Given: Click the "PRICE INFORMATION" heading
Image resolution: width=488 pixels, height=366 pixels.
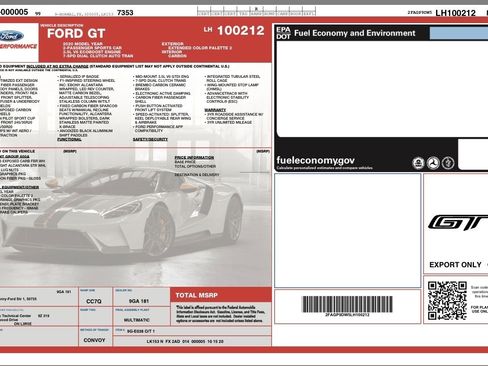Looking at the screenshot, I should point(194,158).
